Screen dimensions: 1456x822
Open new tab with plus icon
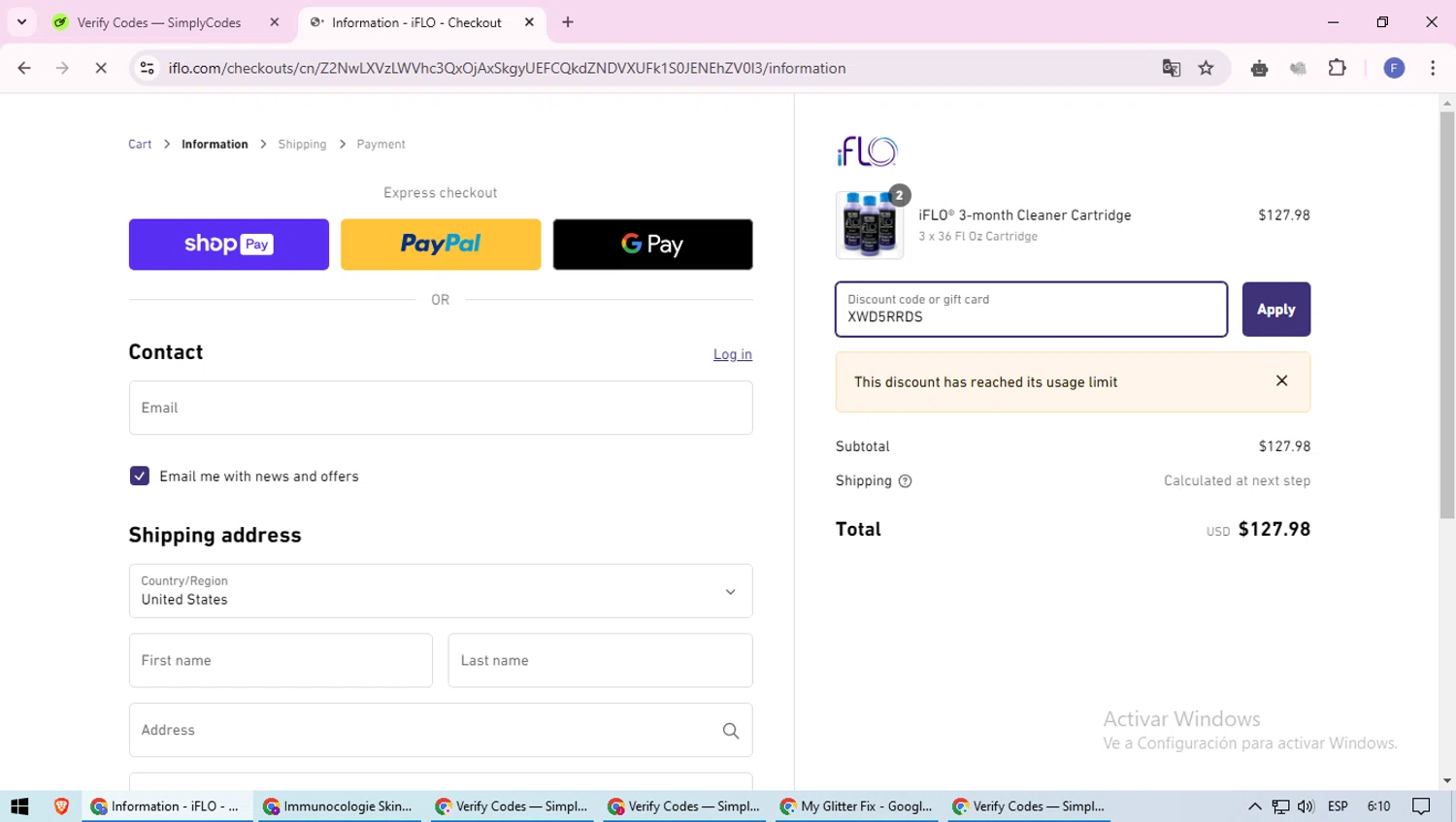click(x=568, y=22)
